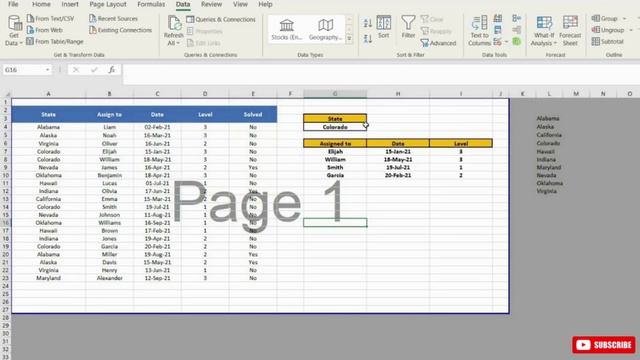The height and width of the screenshot is (360, 640).
Task: Switch to the Page Layout tab
Action: [108, 4]
